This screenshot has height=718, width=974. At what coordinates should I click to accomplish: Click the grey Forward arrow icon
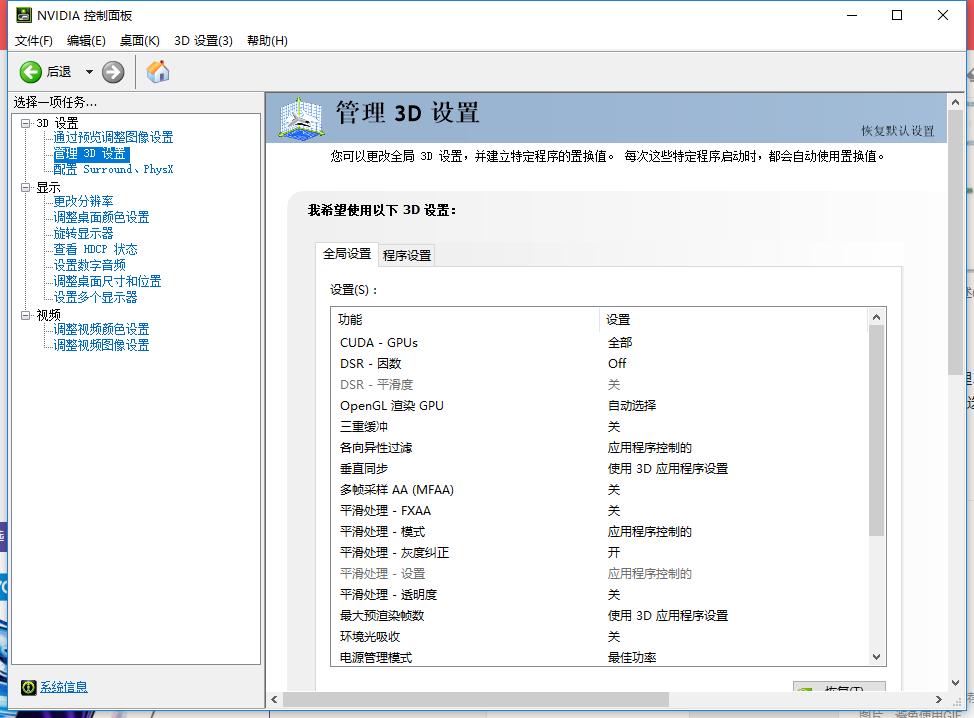[113, 72]
